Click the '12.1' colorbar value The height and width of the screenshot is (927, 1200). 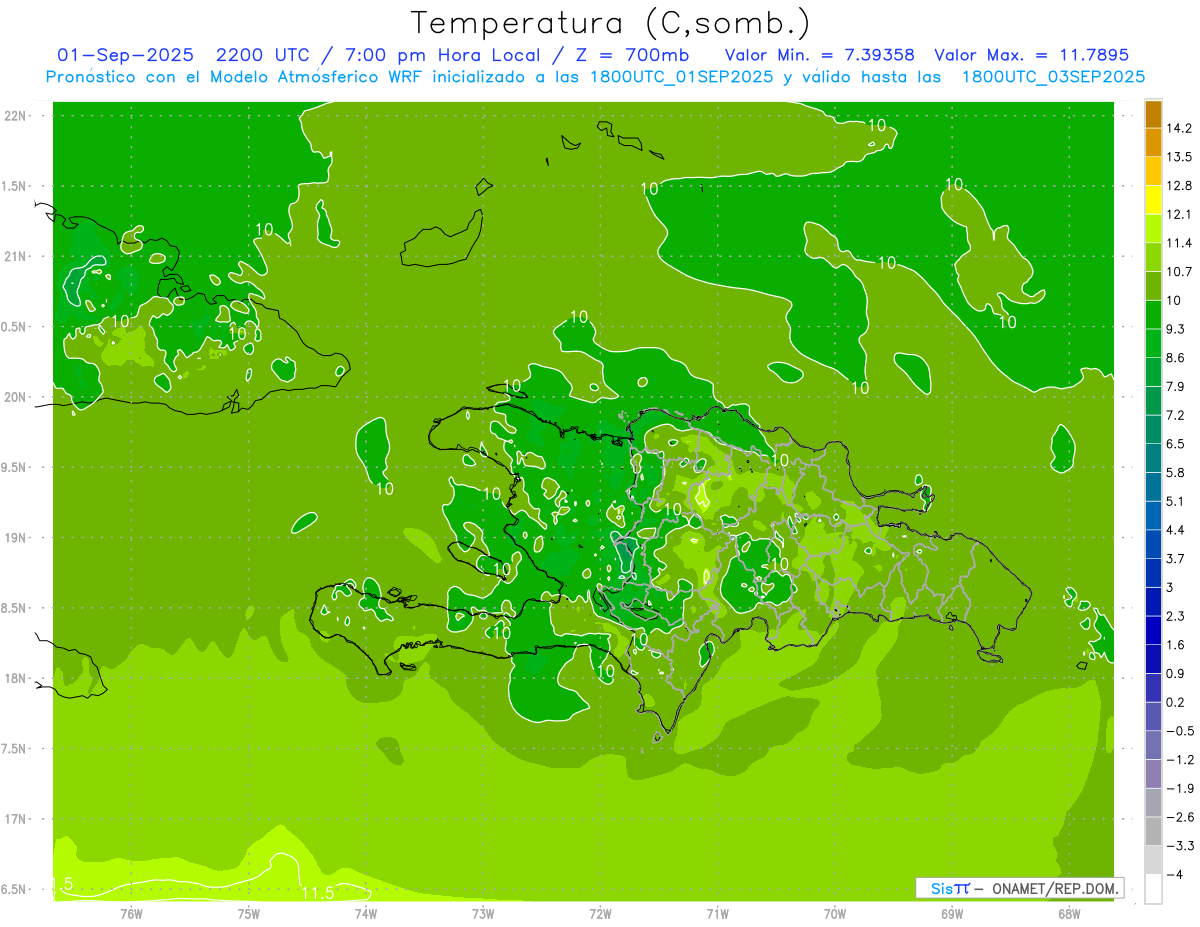pos(1180,214)
